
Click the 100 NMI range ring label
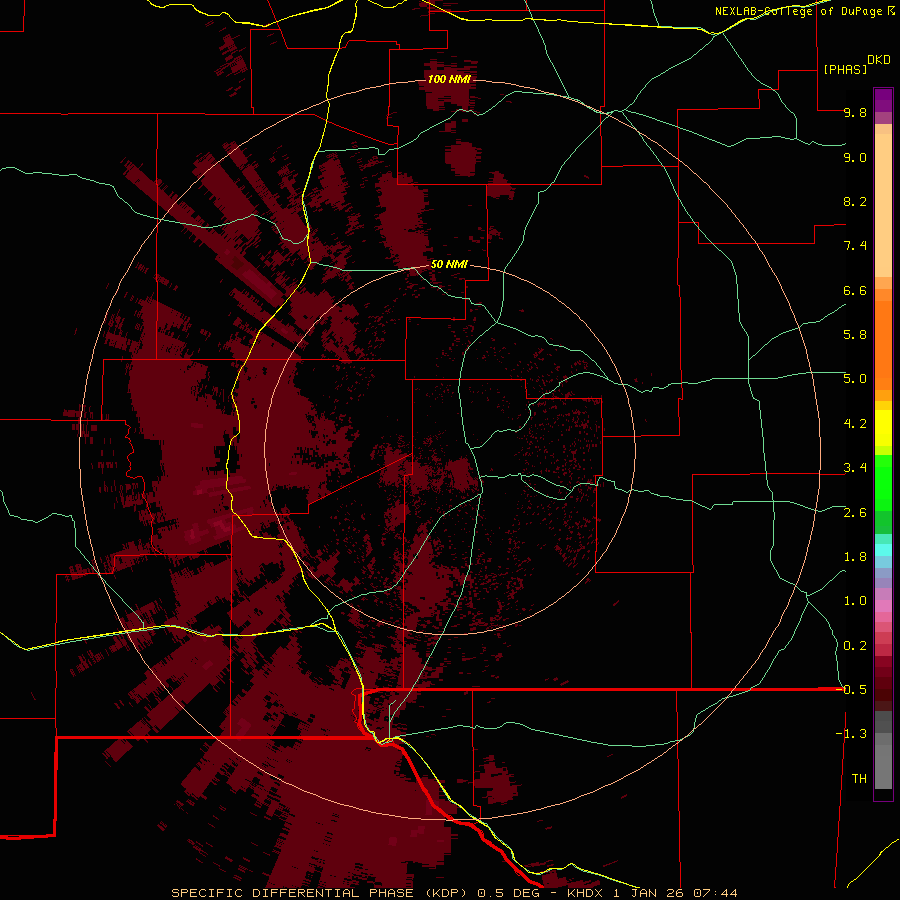tap(449, 79)
